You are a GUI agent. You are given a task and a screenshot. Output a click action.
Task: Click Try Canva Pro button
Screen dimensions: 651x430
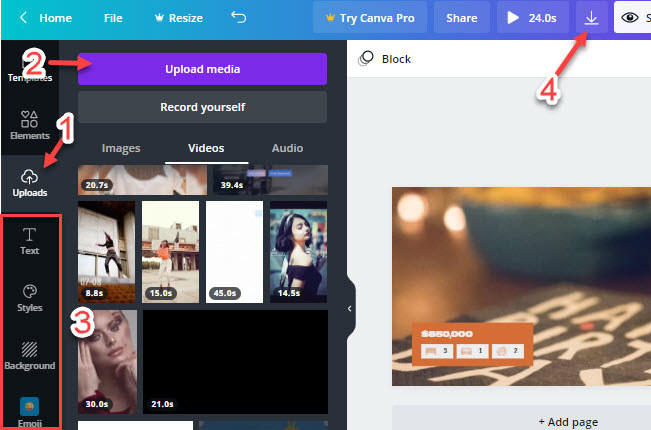click(x=370, y=18)
